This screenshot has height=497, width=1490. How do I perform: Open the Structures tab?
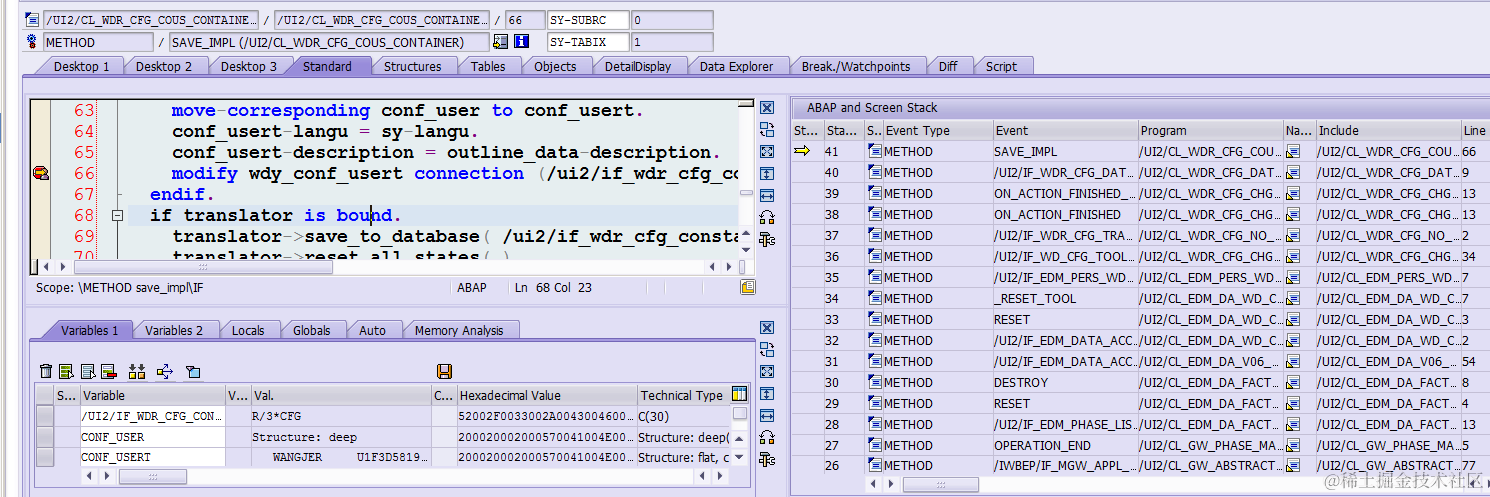(412, 66)
